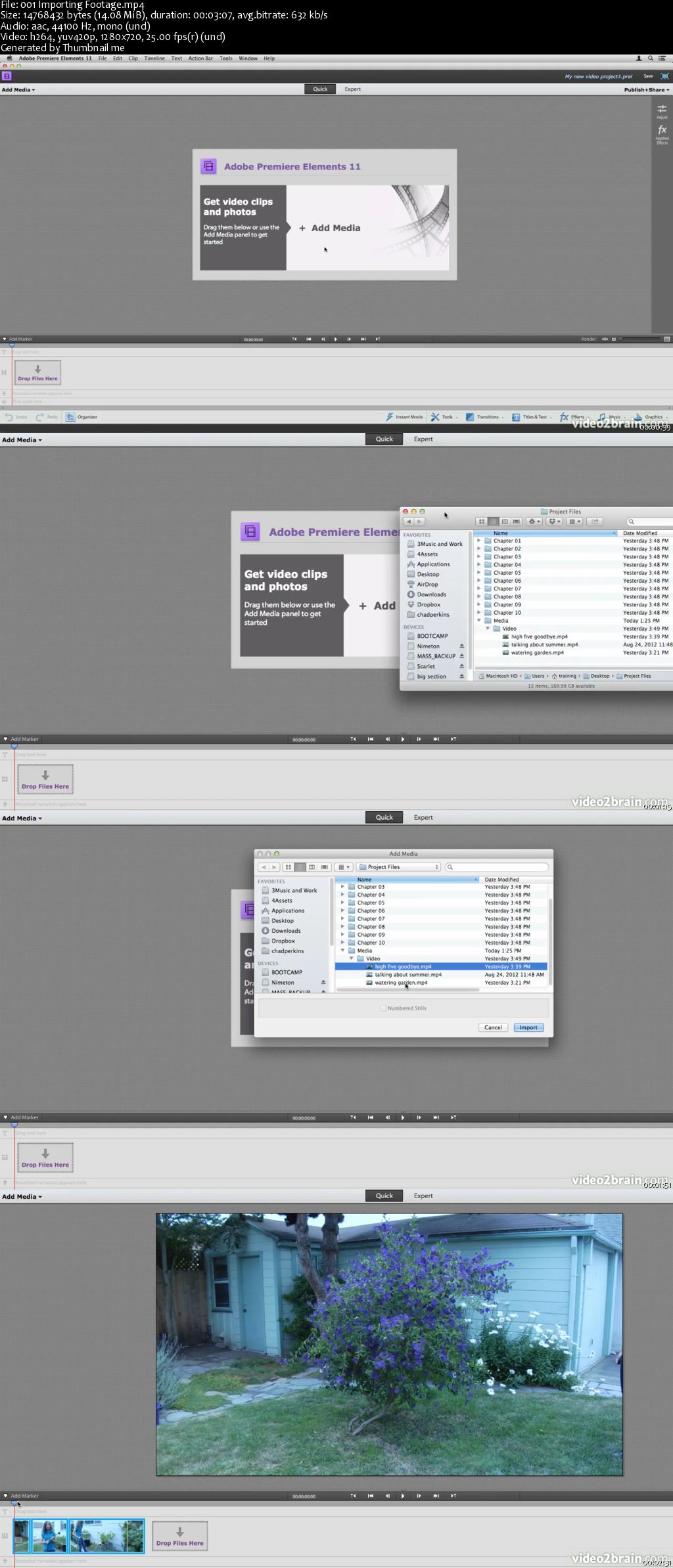
Task: Collapse the Media folder in the Finder window
Action: pos(479,621)
